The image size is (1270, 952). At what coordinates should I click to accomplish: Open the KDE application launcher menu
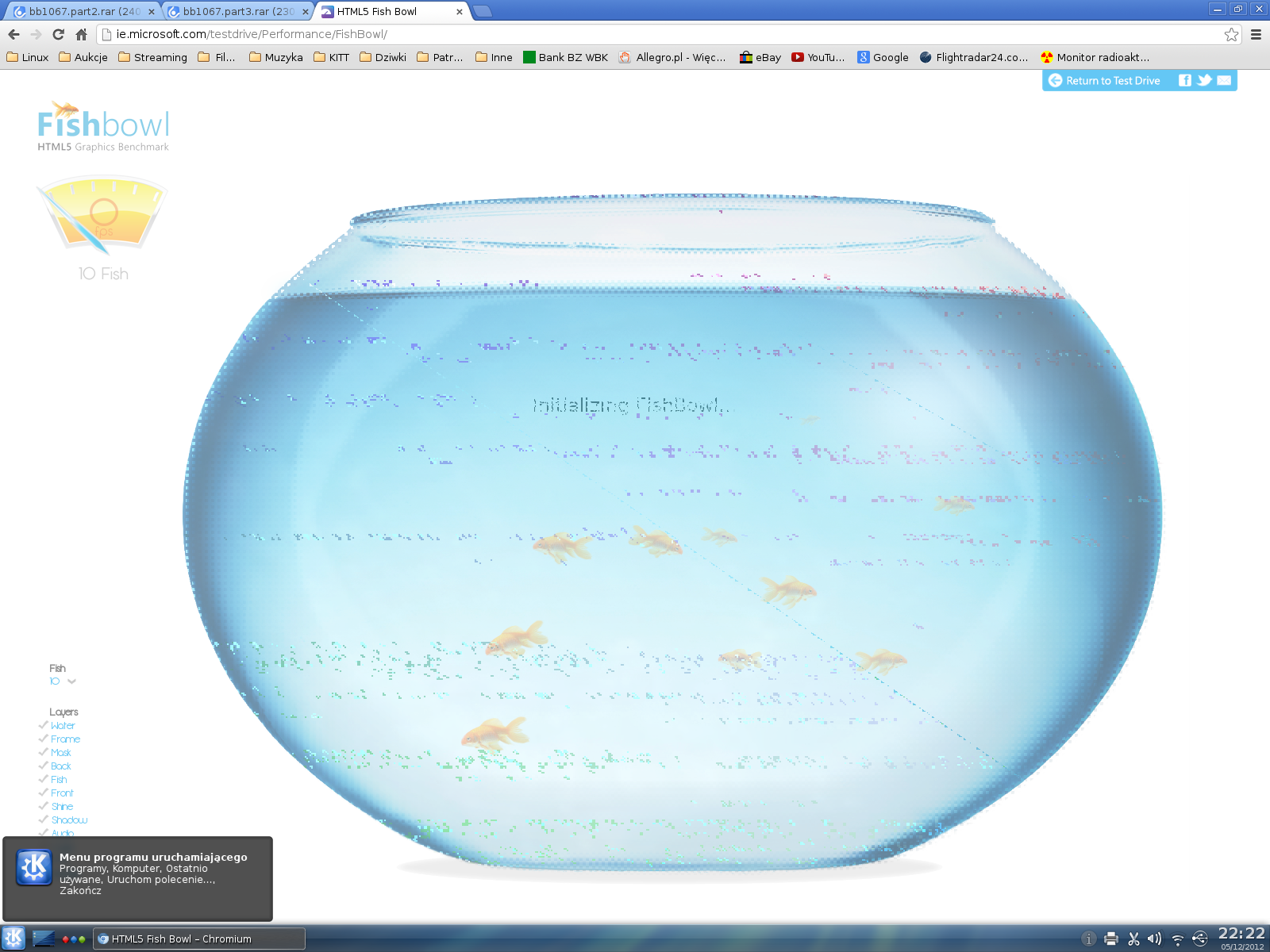13,938
